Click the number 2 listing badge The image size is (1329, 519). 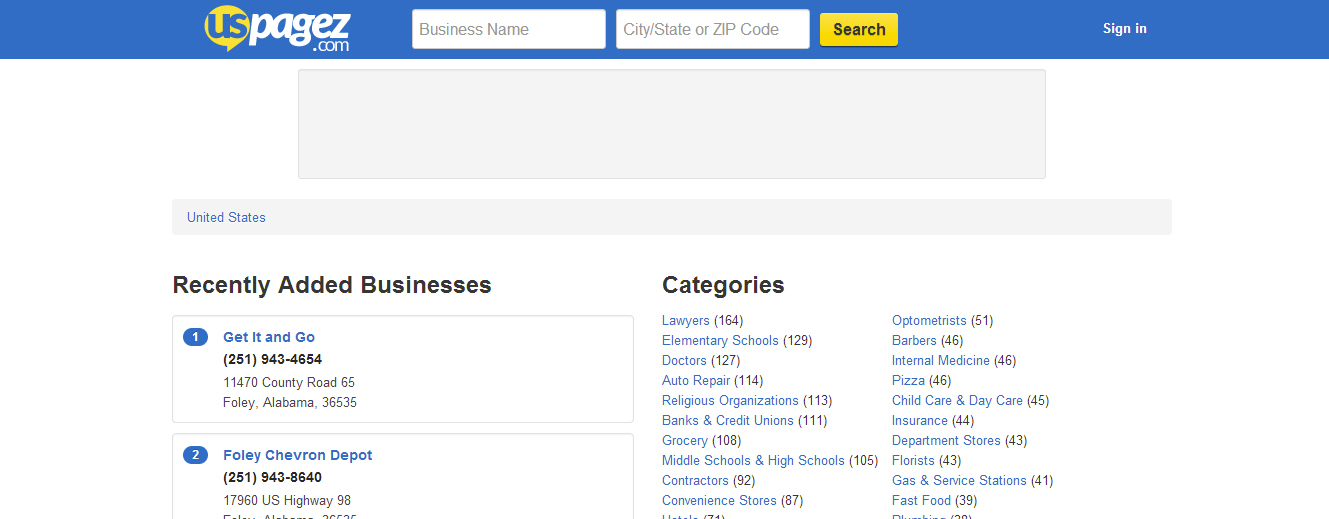(x=195, y=455)
